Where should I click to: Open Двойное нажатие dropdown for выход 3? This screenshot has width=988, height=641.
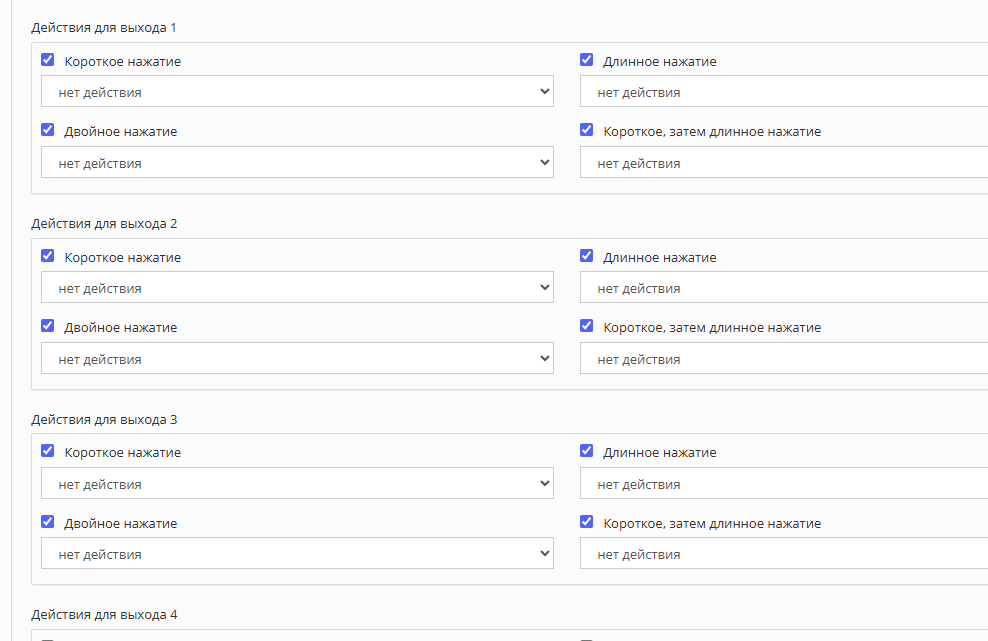click(297, 553)
